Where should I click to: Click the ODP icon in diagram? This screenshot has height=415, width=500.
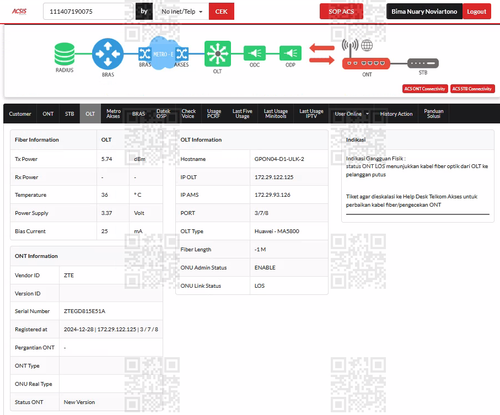pos(290,53)
